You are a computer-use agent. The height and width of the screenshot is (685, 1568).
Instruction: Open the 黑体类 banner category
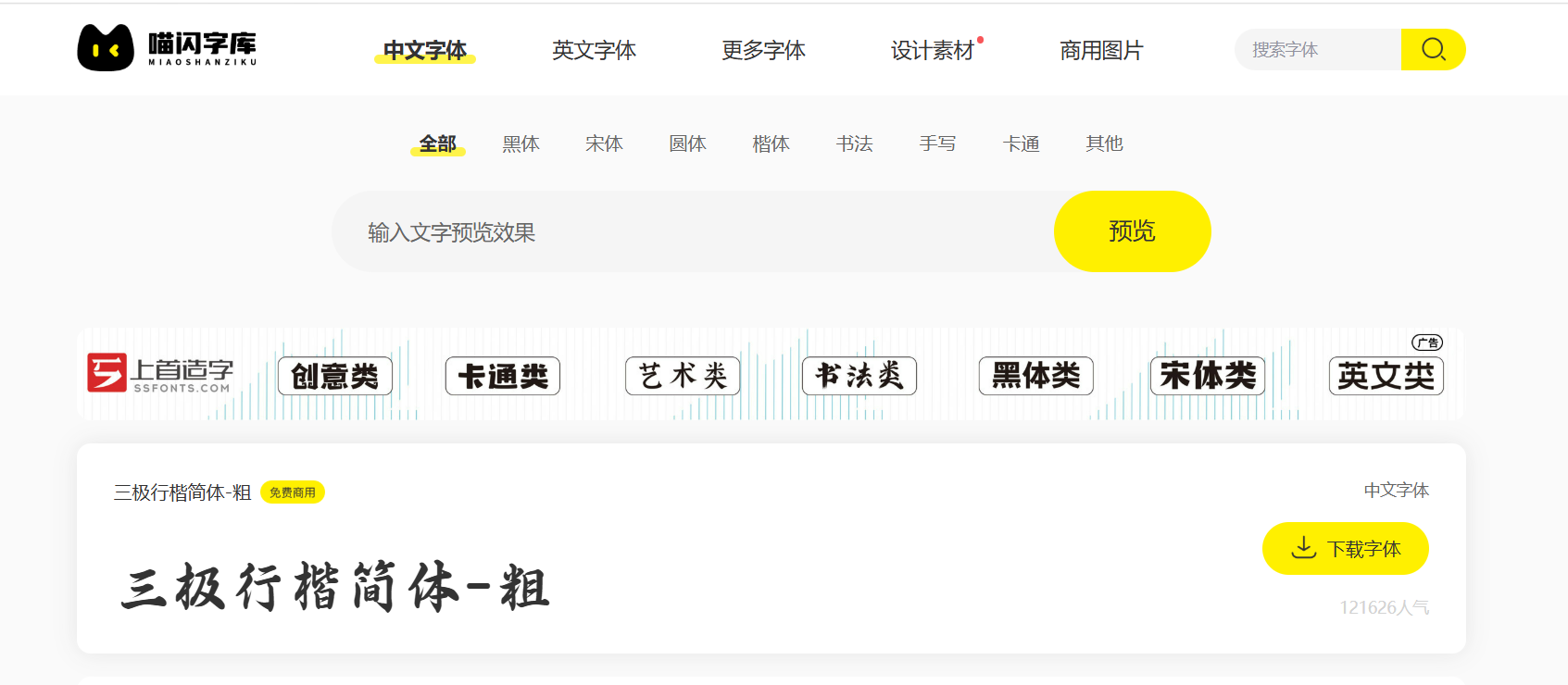1036,376
